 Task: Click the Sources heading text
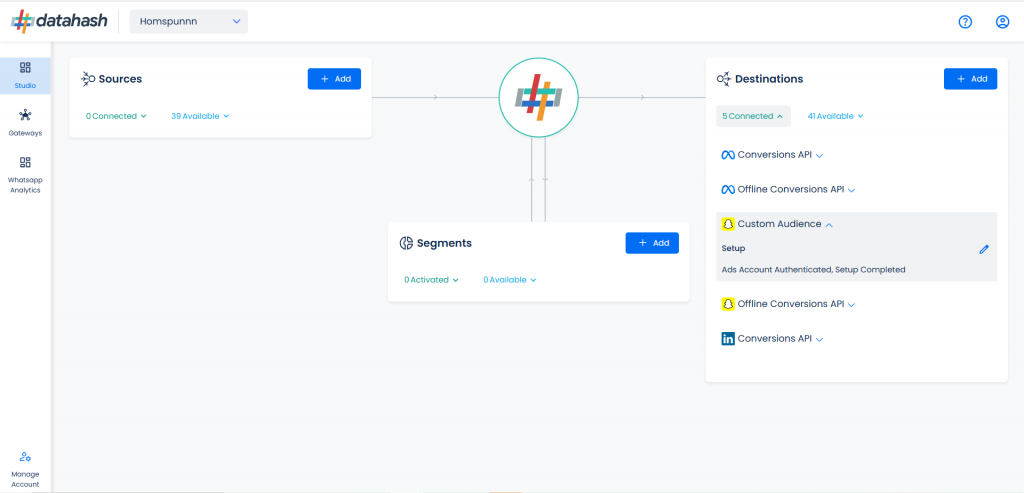tap(120, 79)
